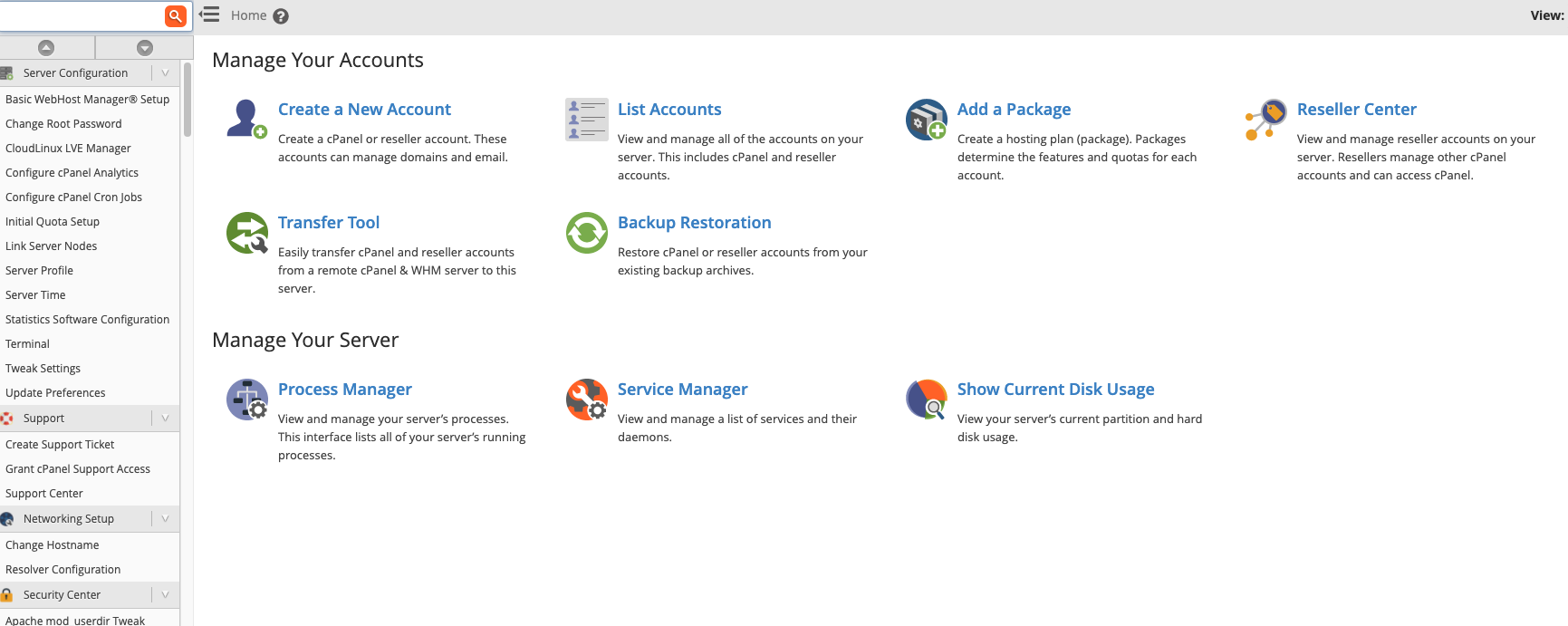1568x626 pixels.
Task: Select Apache mod_userdir Tweak
Action: click(75, 621)
